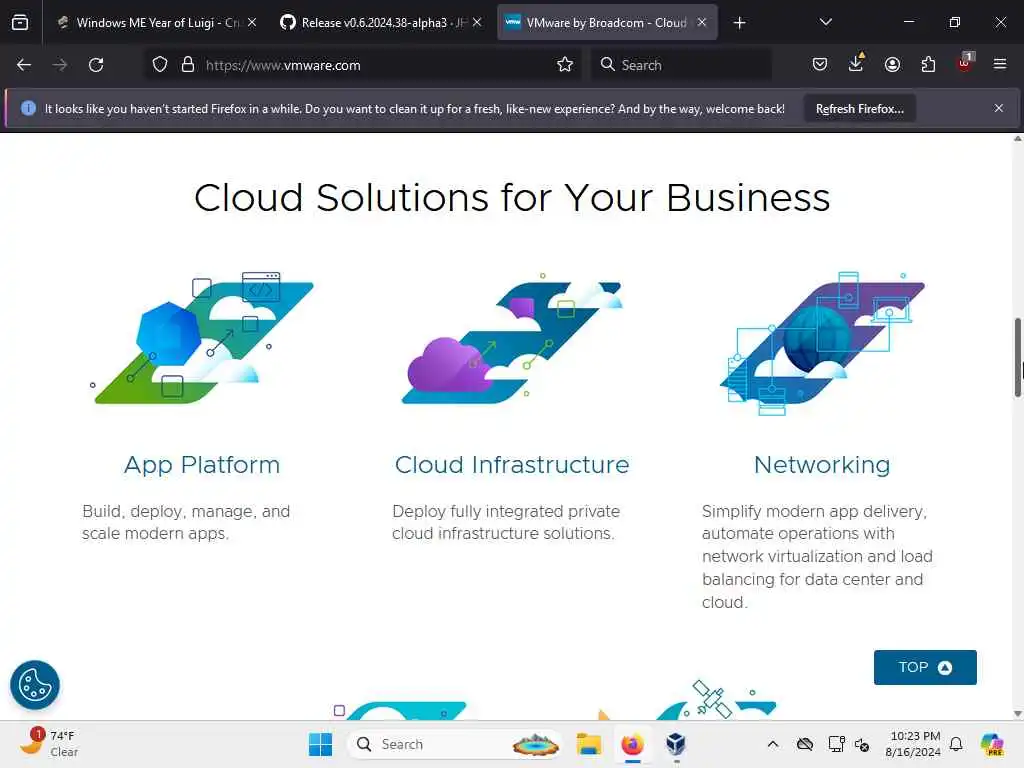Close the Windows ME Year of Luigi tab

pyautogui.click(x=252, y=23)
